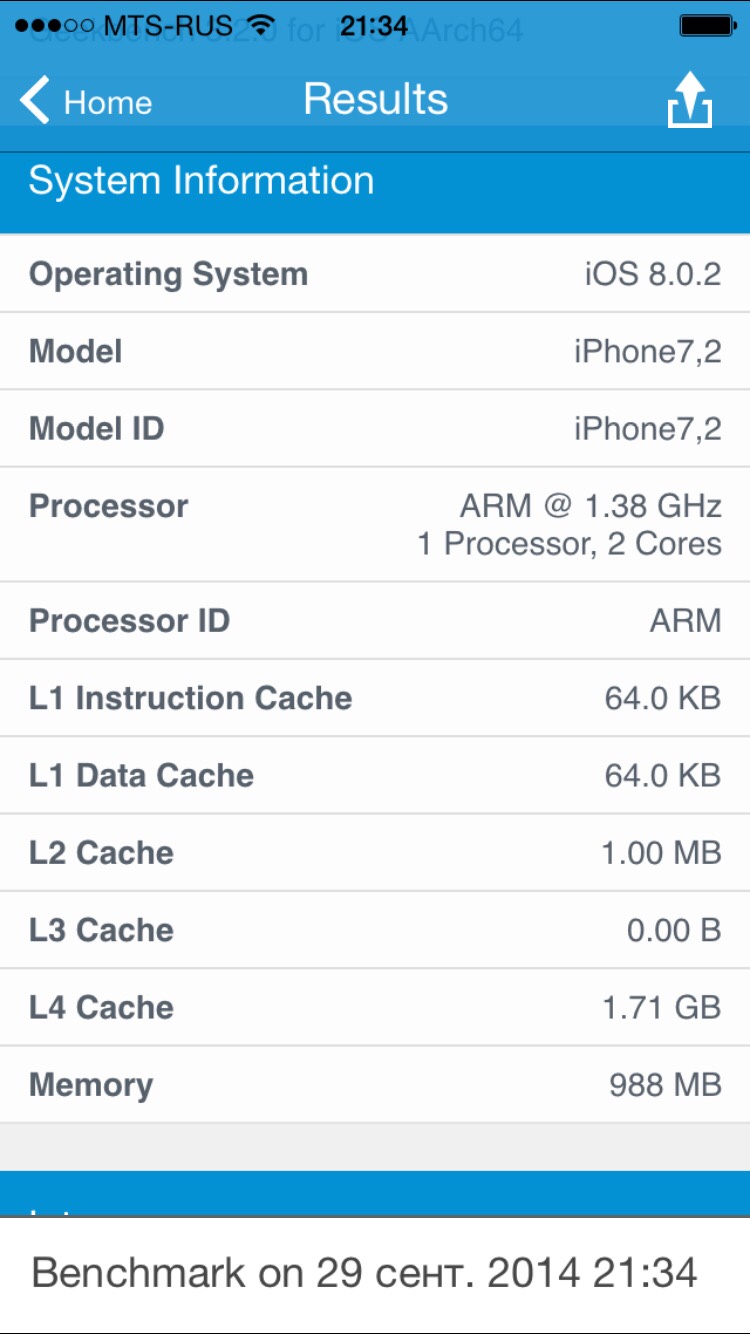Viewport: 750px width, 1334px height.
Task: Select the Operating System row
Action: tap(375, 274)
